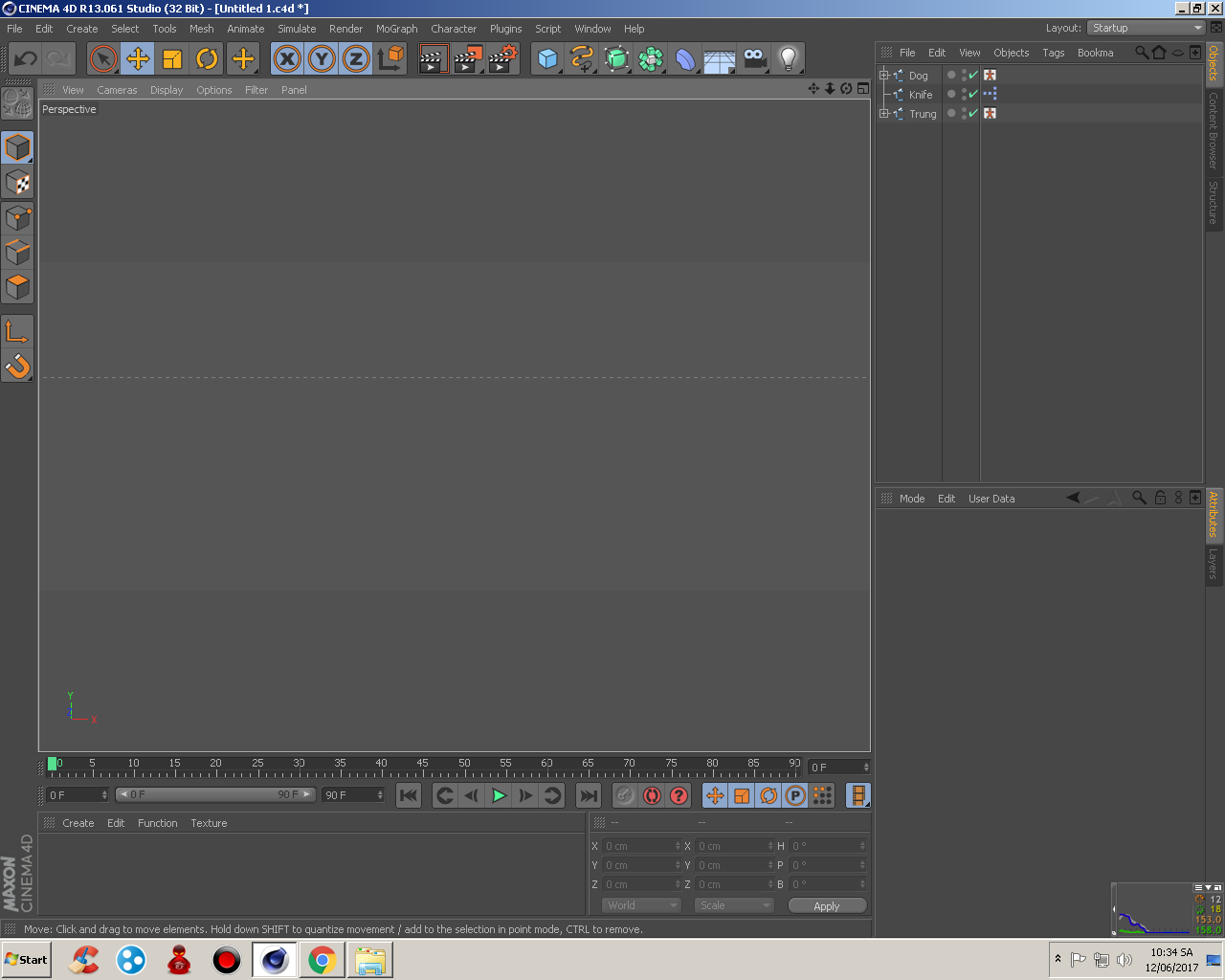Open the MoGraph menu
The image size is (1225, 980).
click(396, 29)
